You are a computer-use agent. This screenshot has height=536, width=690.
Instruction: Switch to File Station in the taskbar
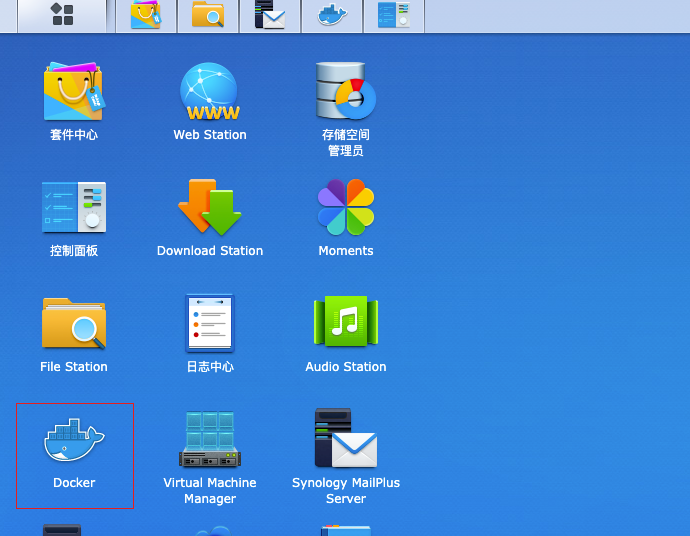(x=208, y=15)
